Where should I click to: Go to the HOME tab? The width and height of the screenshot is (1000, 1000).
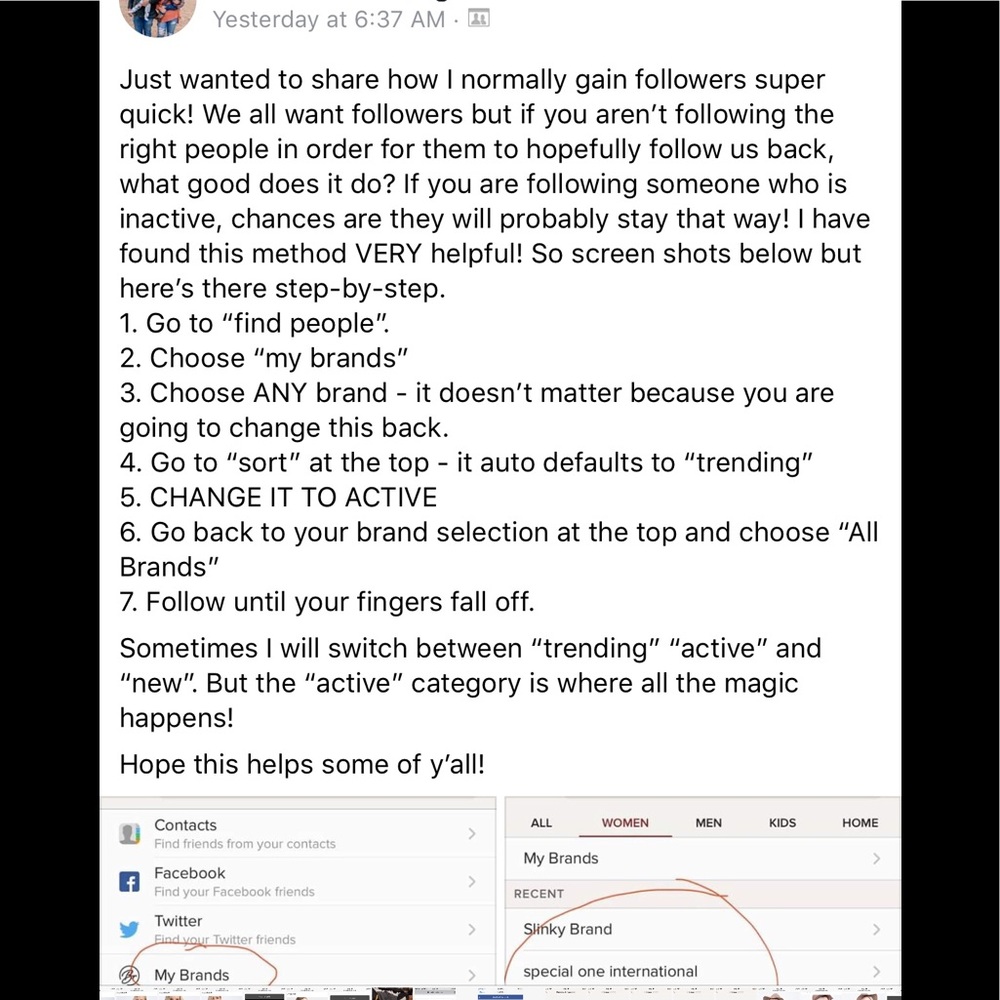860,823
